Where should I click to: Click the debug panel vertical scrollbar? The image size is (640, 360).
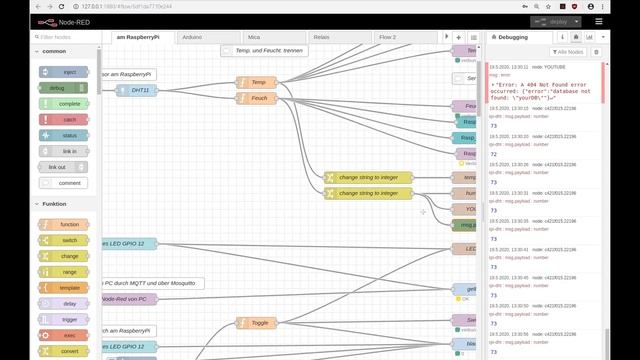click(607, 343)
